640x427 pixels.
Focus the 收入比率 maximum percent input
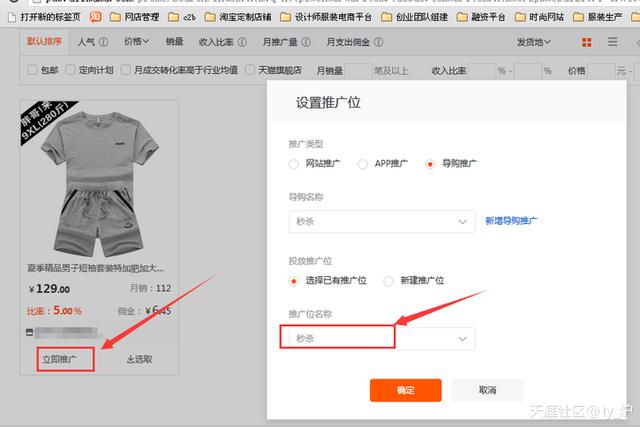[528, 71]
